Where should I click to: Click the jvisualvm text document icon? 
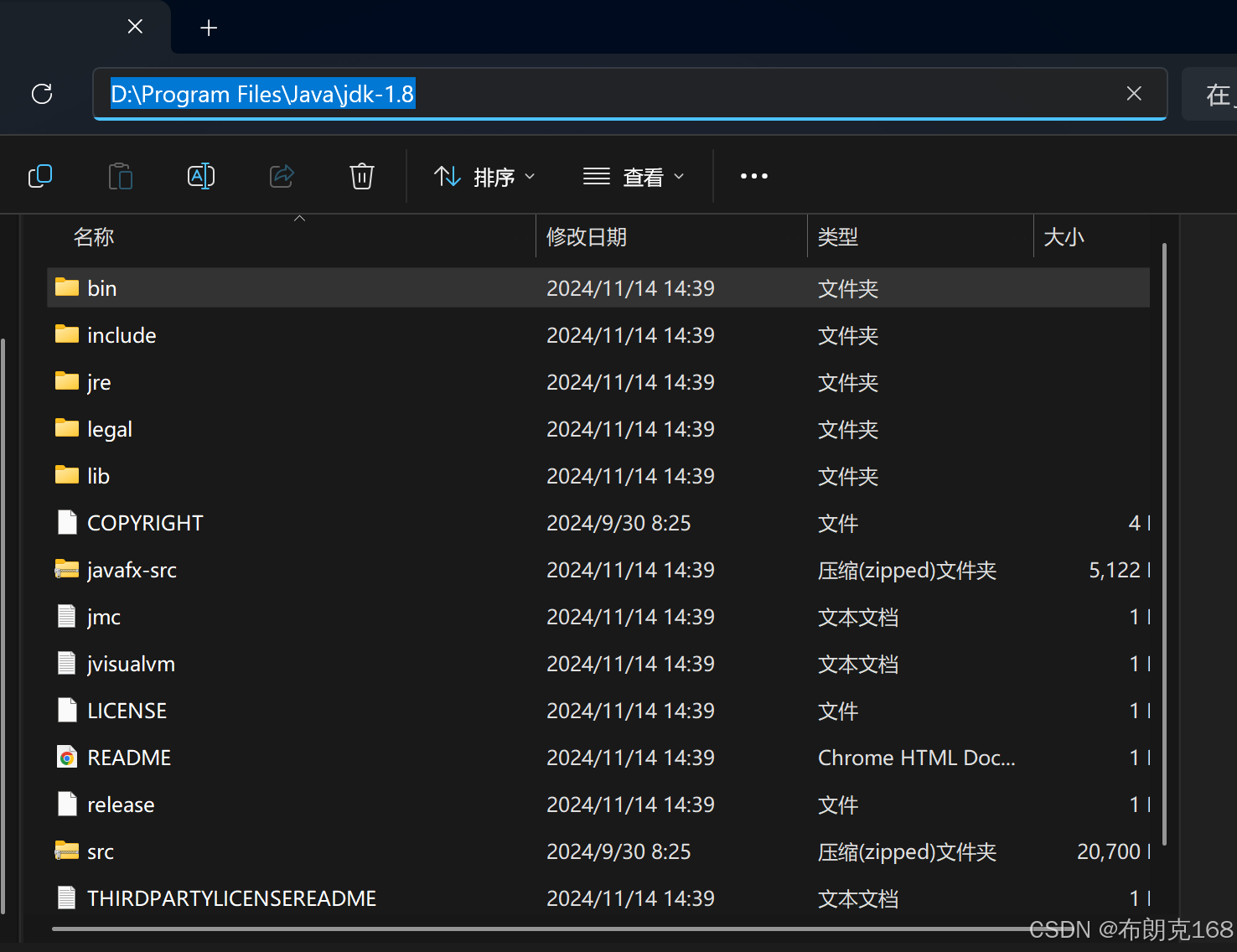[67, 663]
